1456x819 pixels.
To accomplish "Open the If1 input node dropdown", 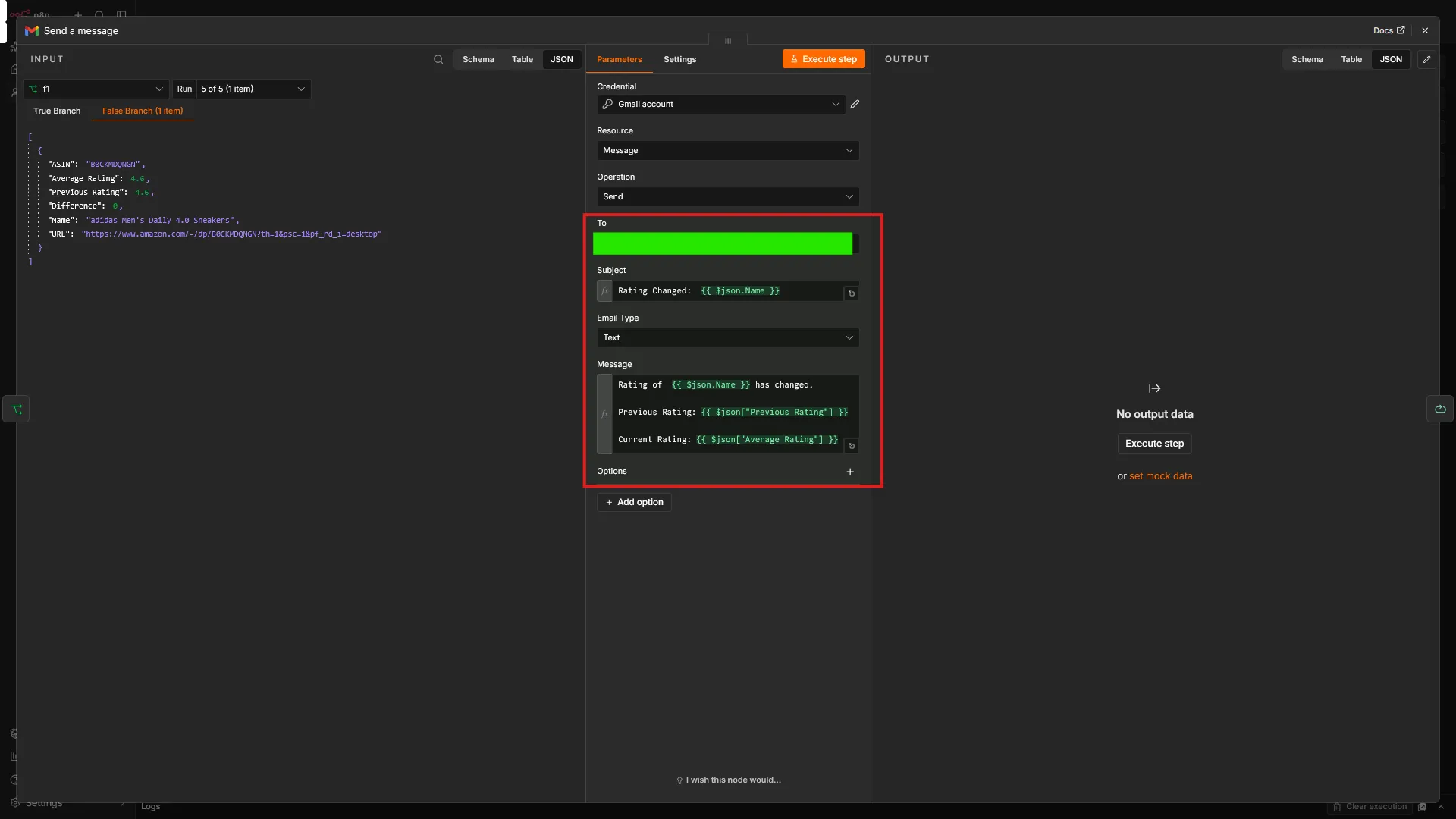I will (96, 89).
